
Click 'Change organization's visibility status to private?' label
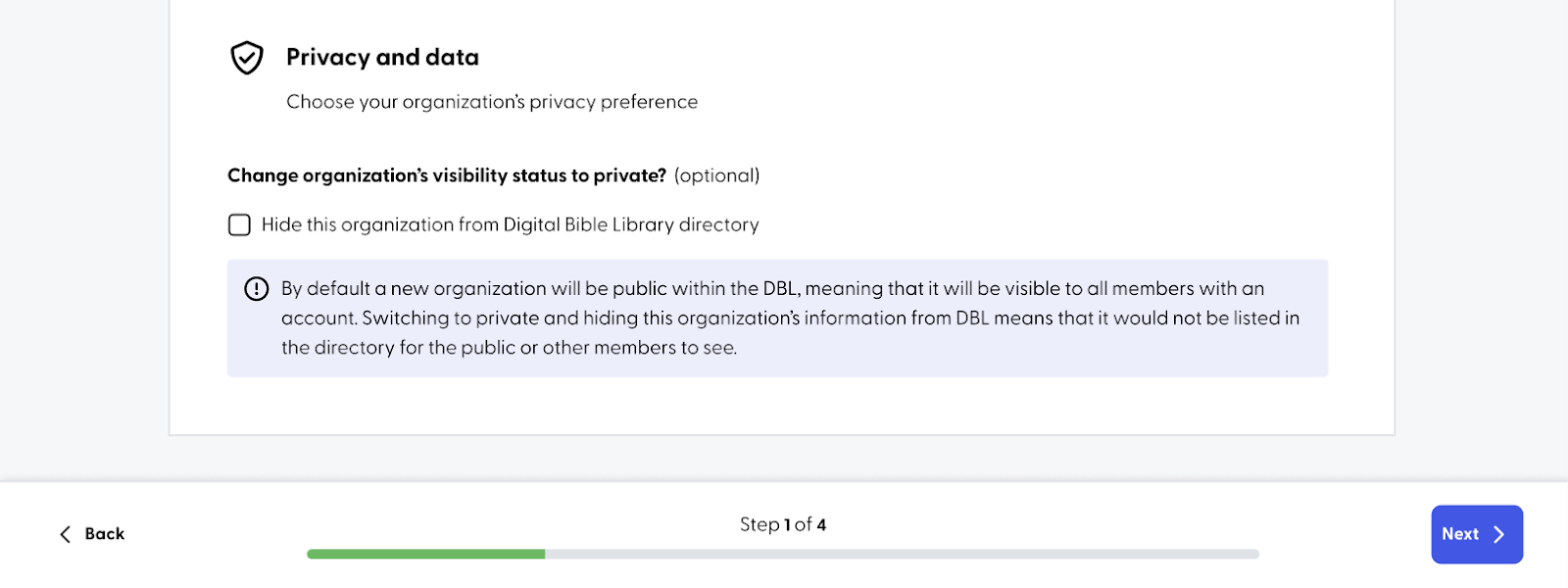(x=447, y=175)
